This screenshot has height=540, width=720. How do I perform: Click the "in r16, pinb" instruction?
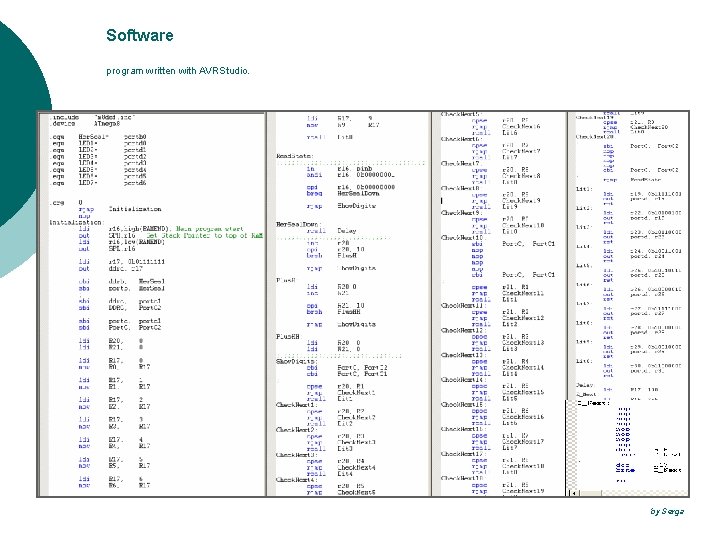339,169
